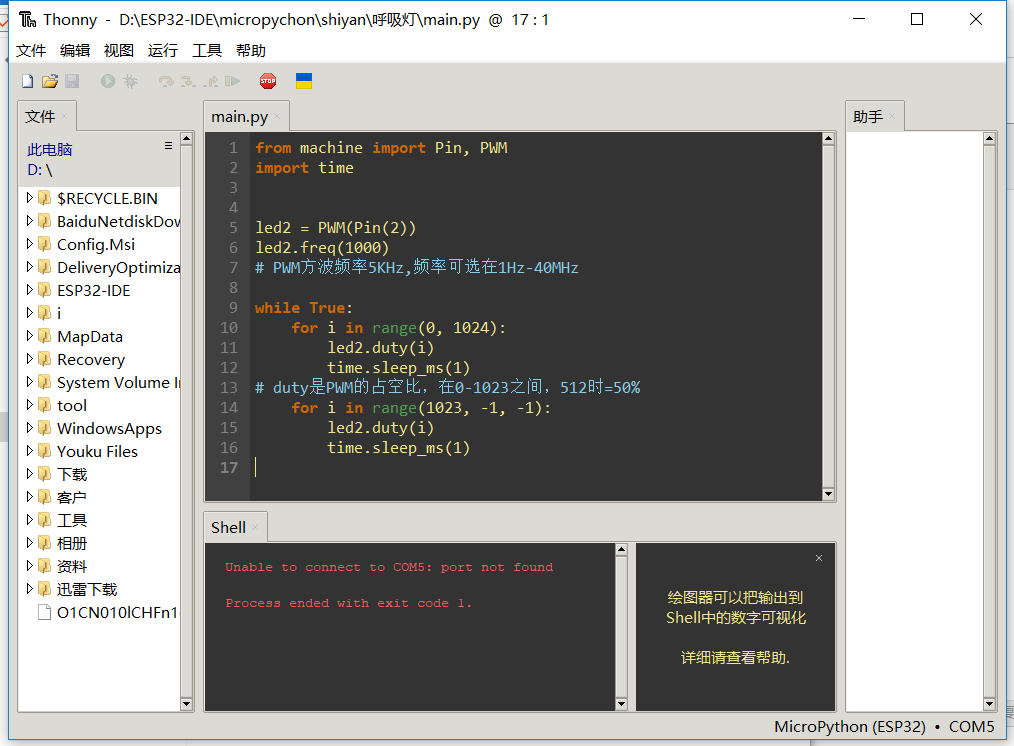The image size is (1014, 746).
Task: Close the main.py editor tab
Action: click(x=278, y=117)
